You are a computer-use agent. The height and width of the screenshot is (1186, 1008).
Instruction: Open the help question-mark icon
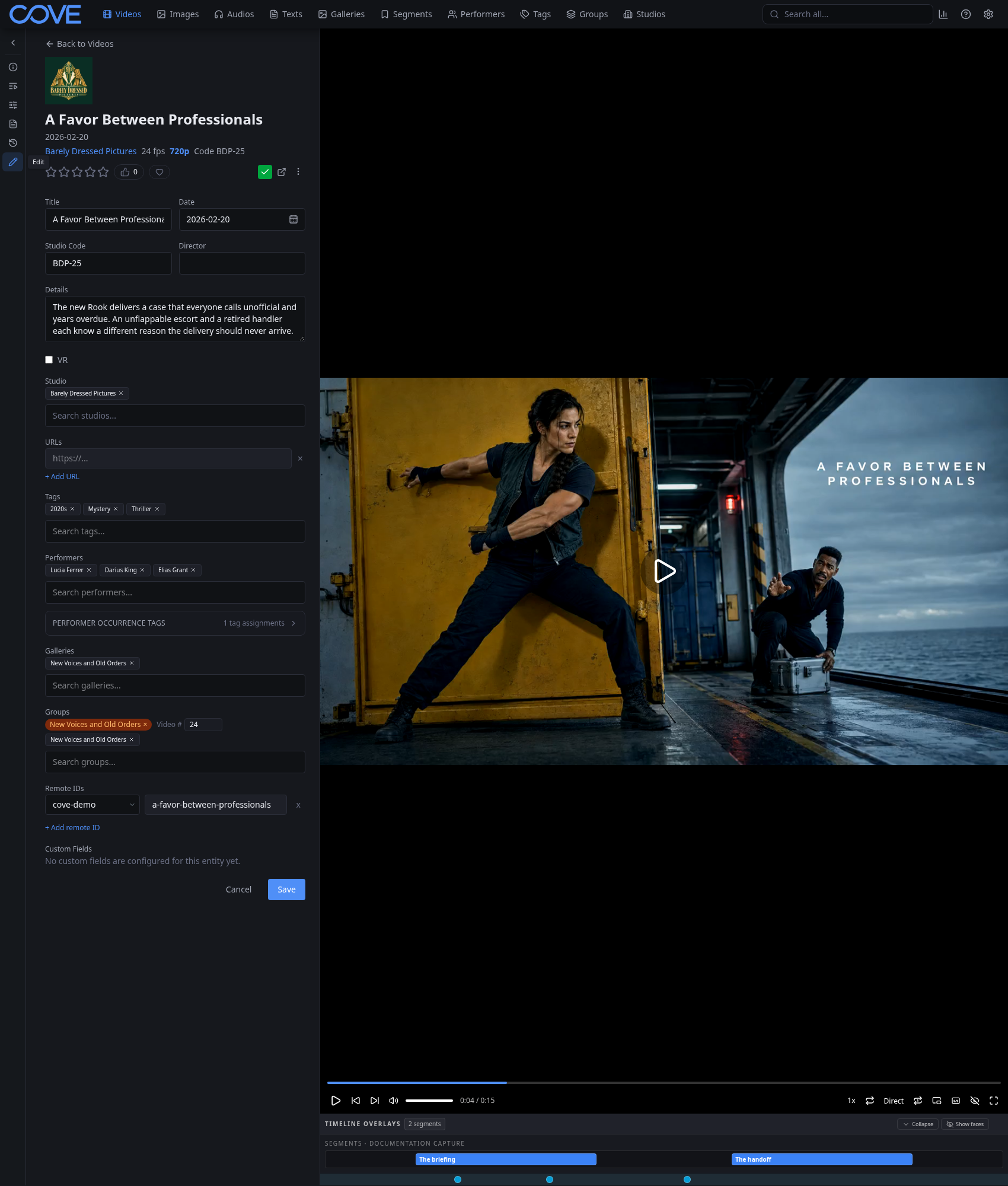click(966, 14)
